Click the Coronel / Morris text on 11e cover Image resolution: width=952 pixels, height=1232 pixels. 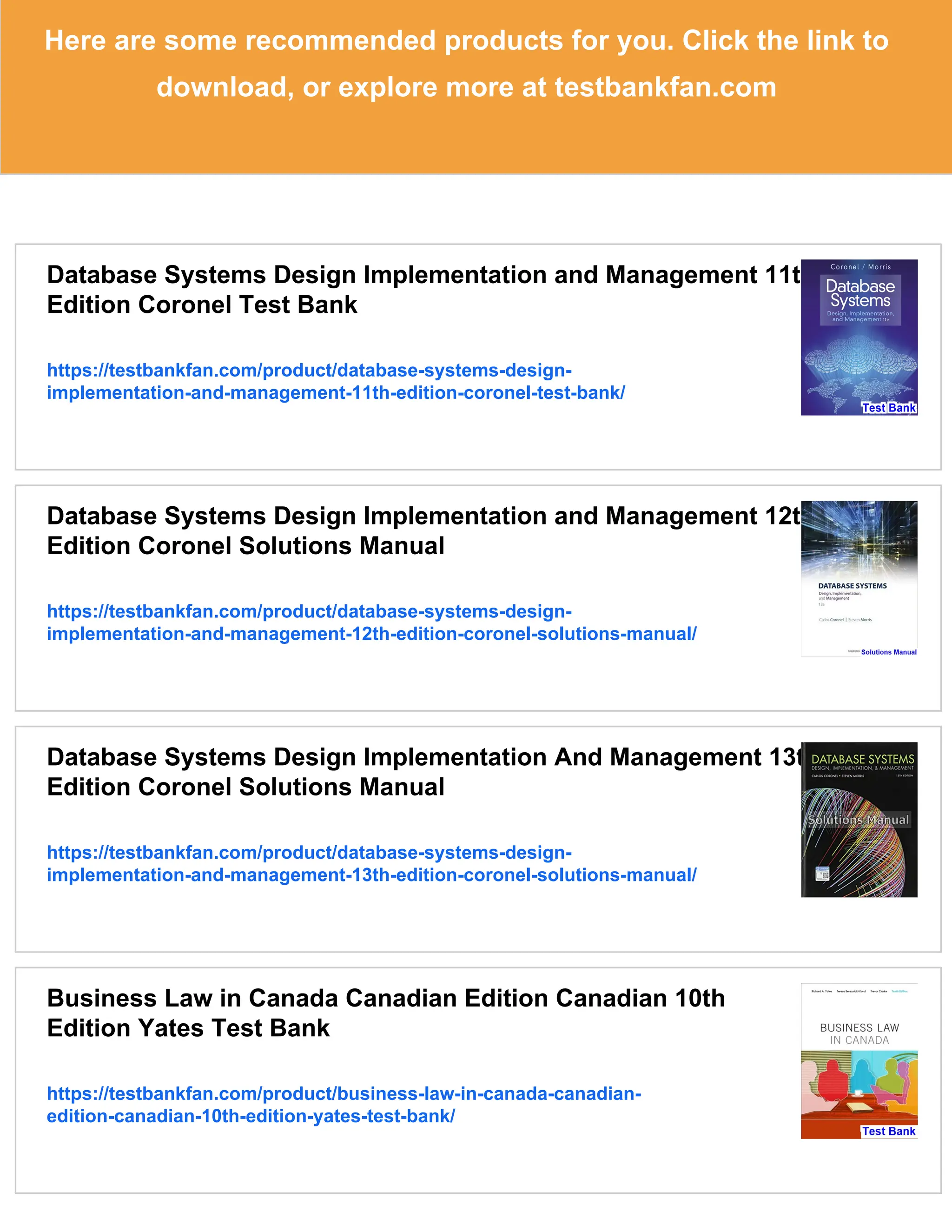[x=860, y=267]
